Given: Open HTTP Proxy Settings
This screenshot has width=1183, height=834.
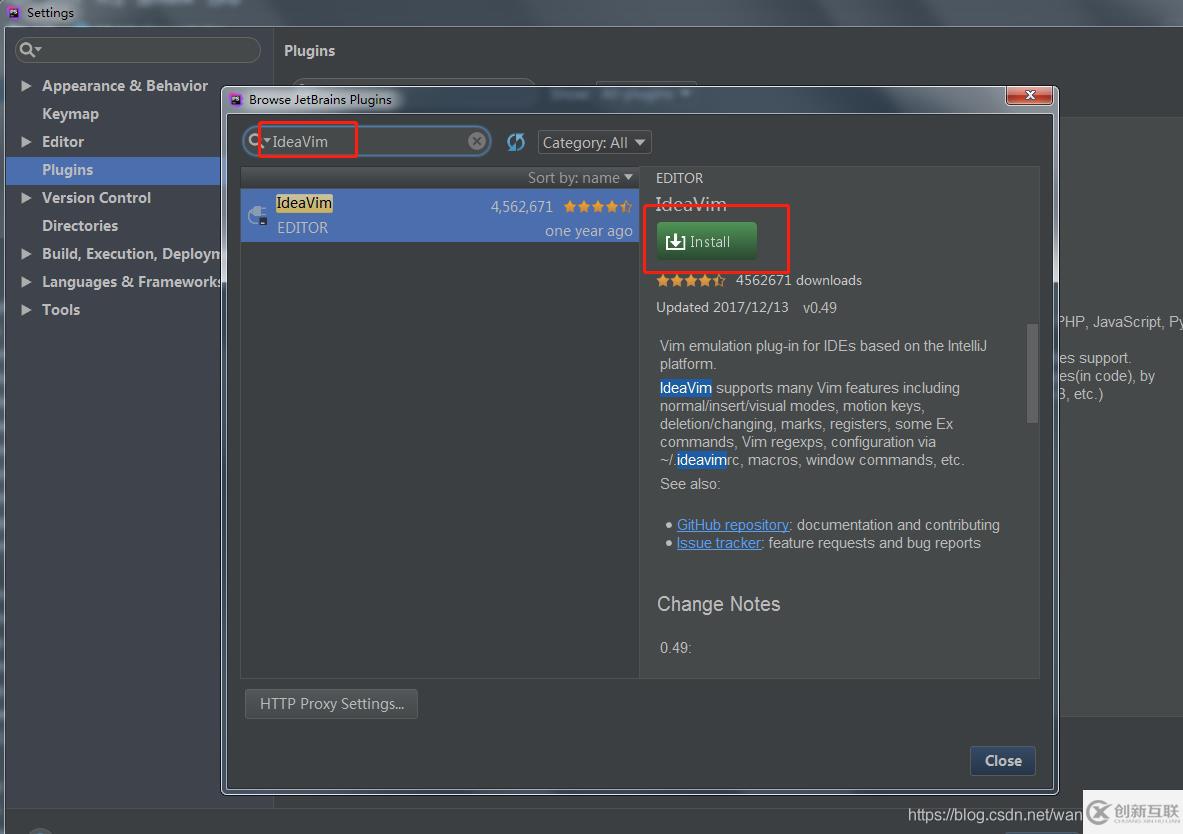Looking at the screenshot, I should [331, 703].
